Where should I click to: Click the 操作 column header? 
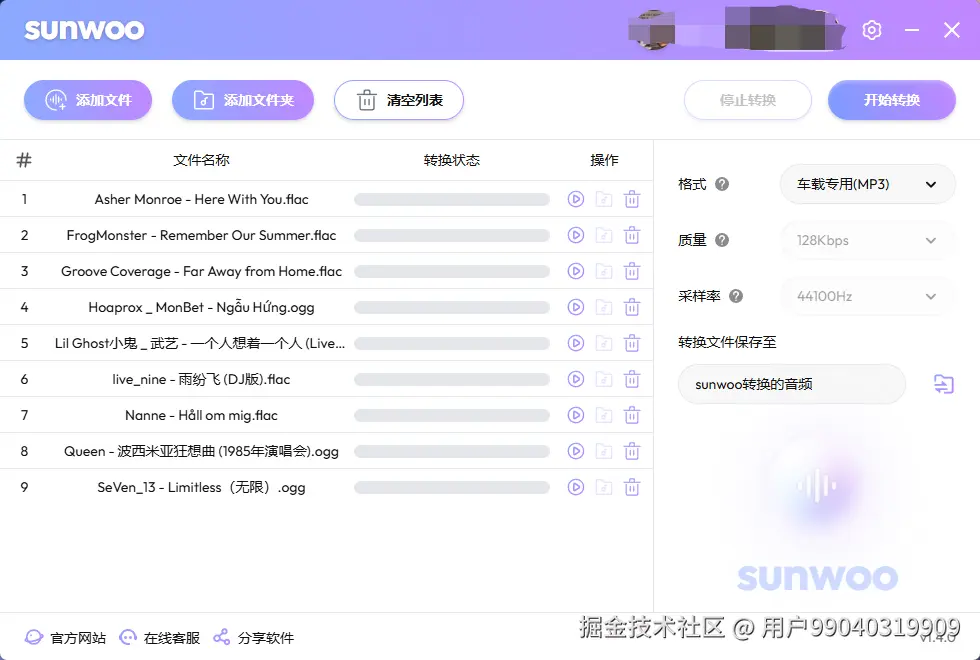coord(604,161)
